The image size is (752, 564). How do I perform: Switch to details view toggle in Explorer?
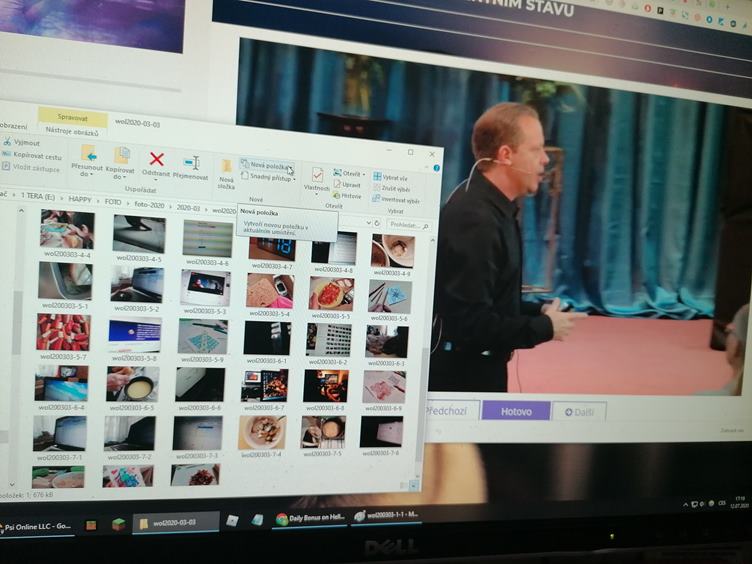(x=404, y=485)
